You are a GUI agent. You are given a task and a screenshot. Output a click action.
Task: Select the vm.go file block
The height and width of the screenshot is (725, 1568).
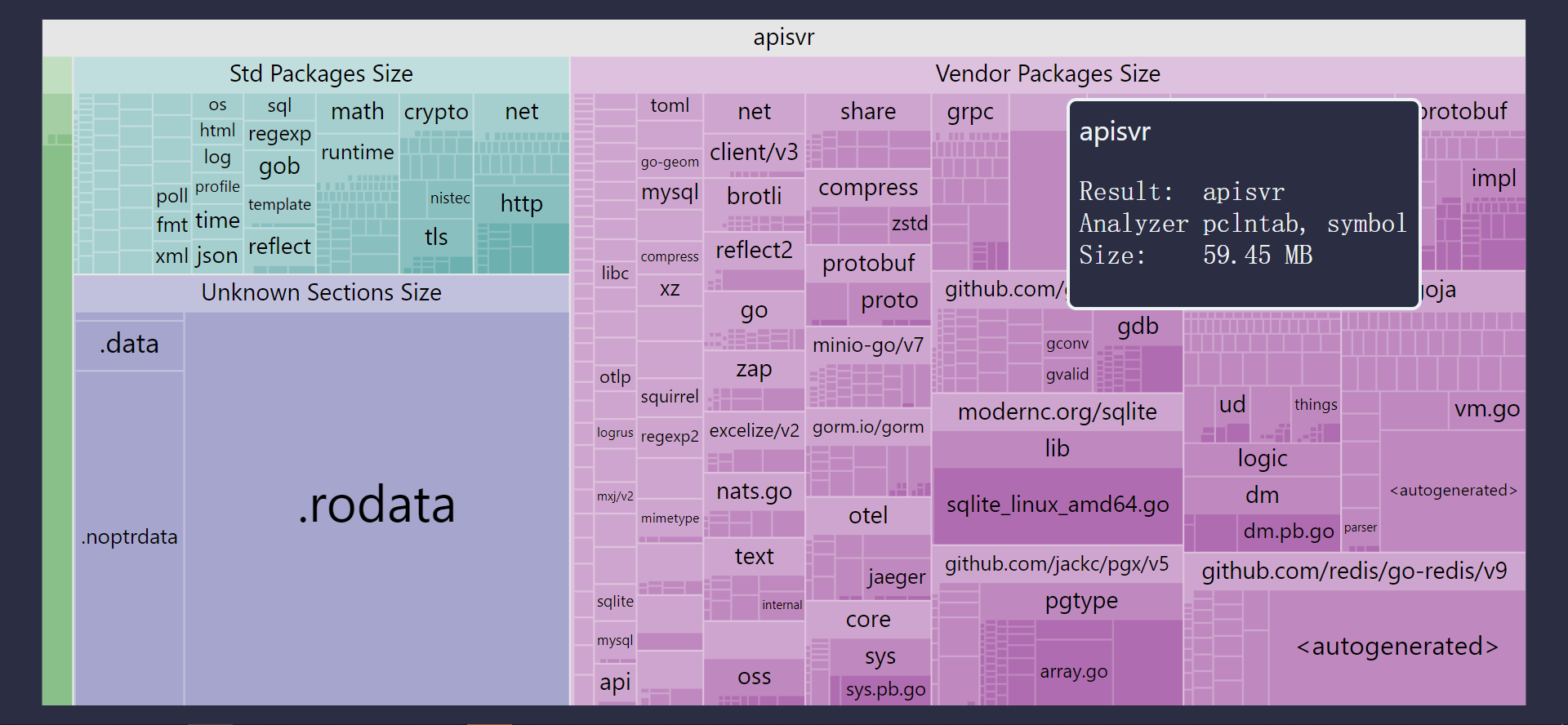tap(1486, 409)
